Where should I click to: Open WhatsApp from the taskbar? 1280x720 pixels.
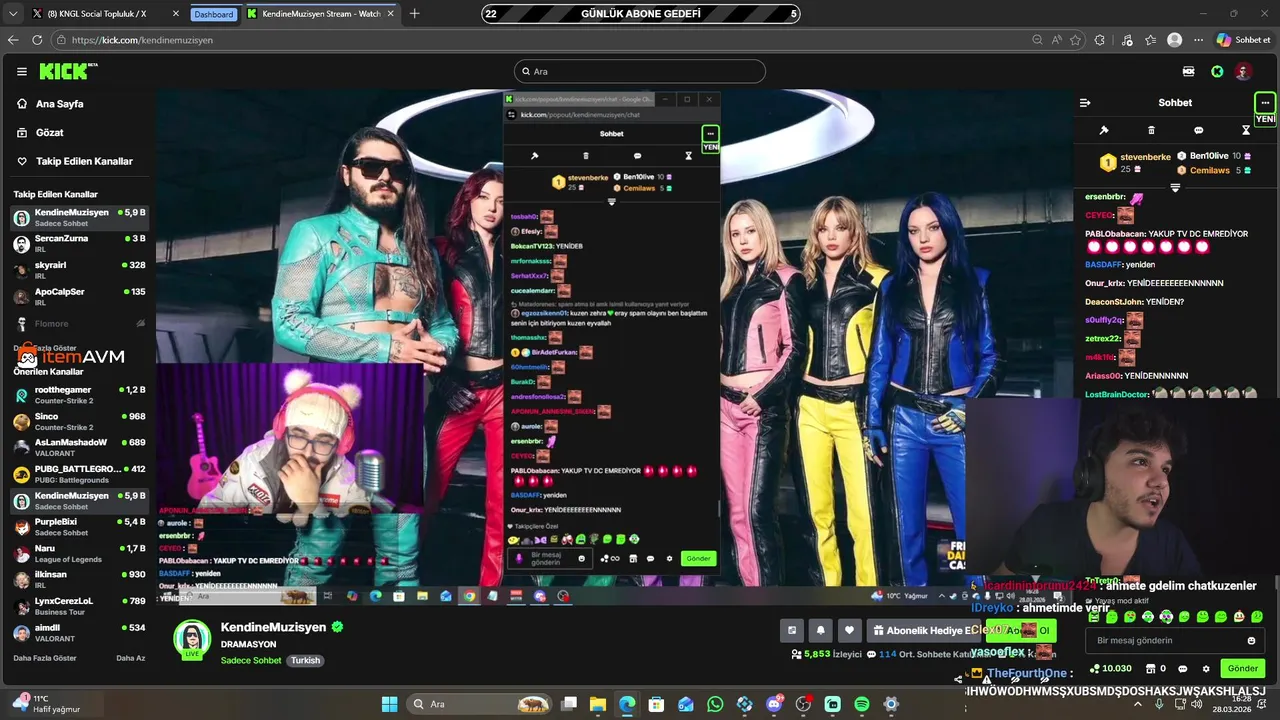coord(715,704)
